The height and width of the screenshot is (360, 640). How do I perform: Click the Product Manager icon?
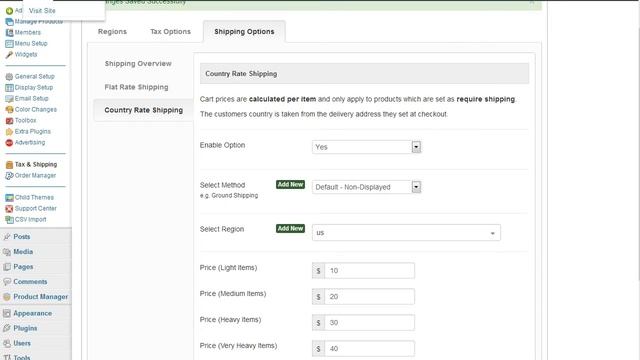pyautogui.click(x=7, y=297)
